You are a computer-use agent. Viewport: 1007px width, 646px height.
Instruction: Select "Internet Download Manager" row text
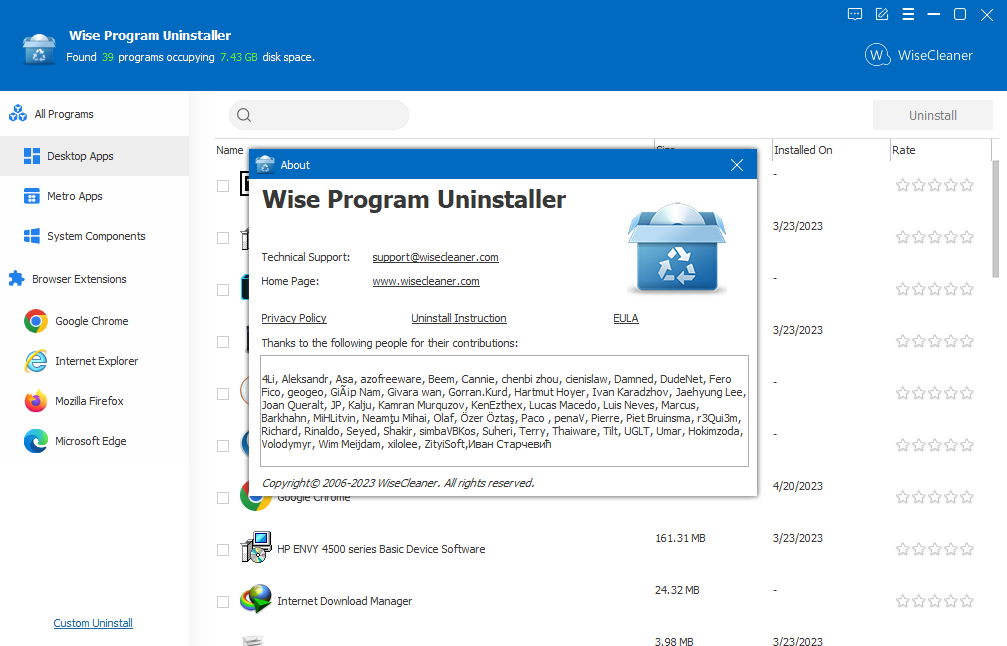(344, 601)
